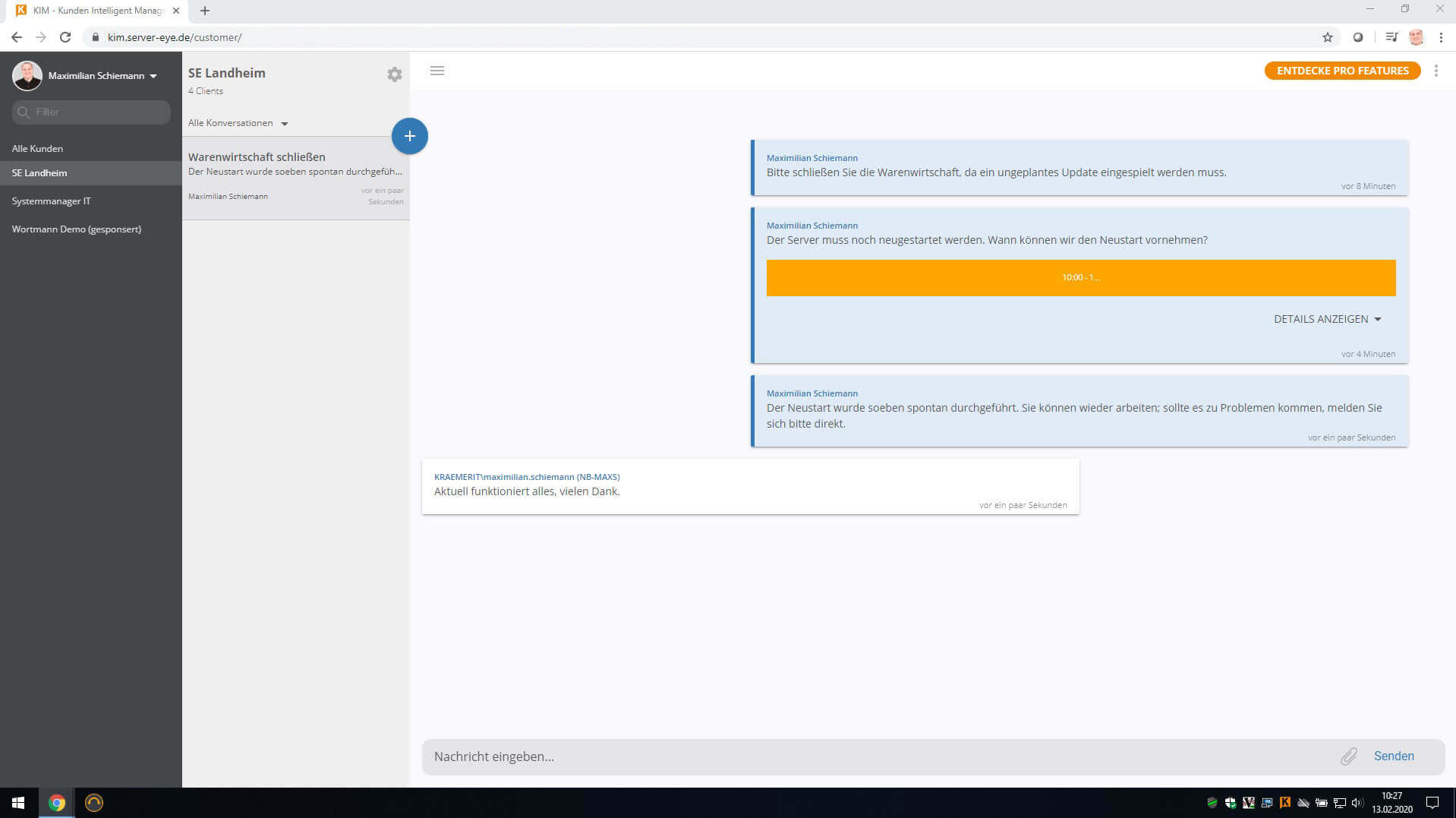Select Alle Kunden in the sidebar

[37, 149]
